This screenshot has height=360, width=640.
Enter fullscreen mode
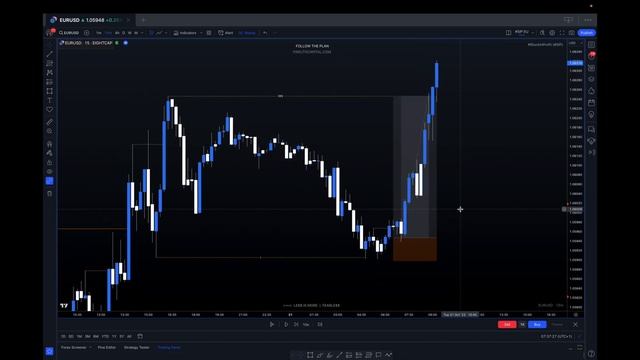coord(562,33)
